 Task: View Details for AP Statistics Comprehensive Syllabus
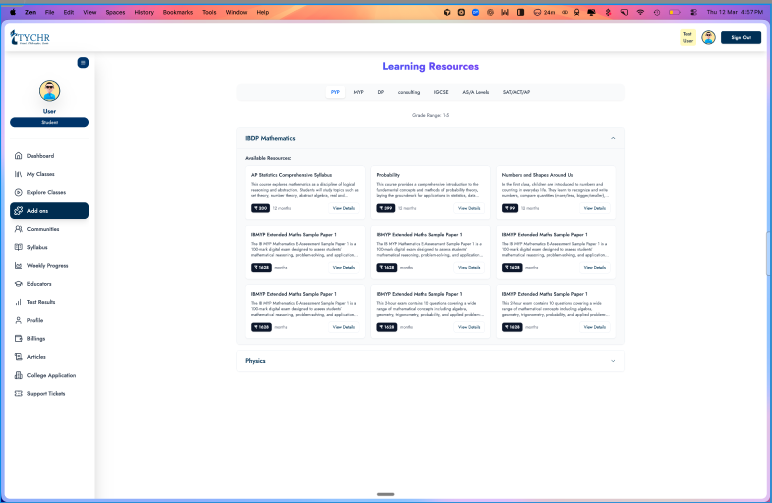click(343, 208)
